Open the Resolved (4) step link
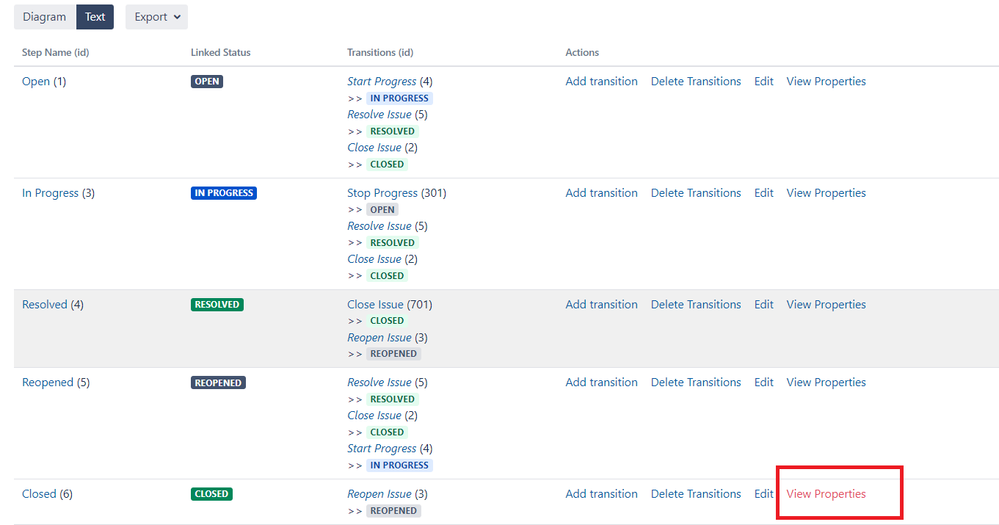Image resolution: width=999 pixels, height=525 pixels. point(45,305)
